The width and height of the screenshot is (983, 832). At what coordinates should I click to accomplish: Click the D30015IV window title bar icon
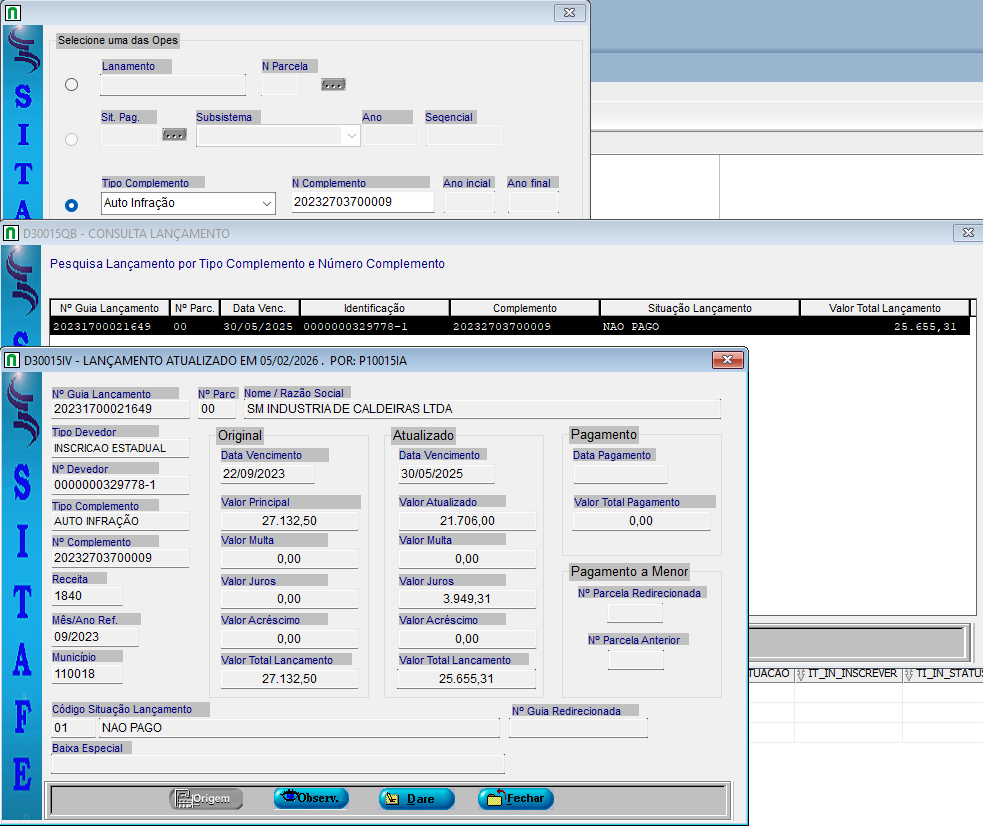pos(11,359)
